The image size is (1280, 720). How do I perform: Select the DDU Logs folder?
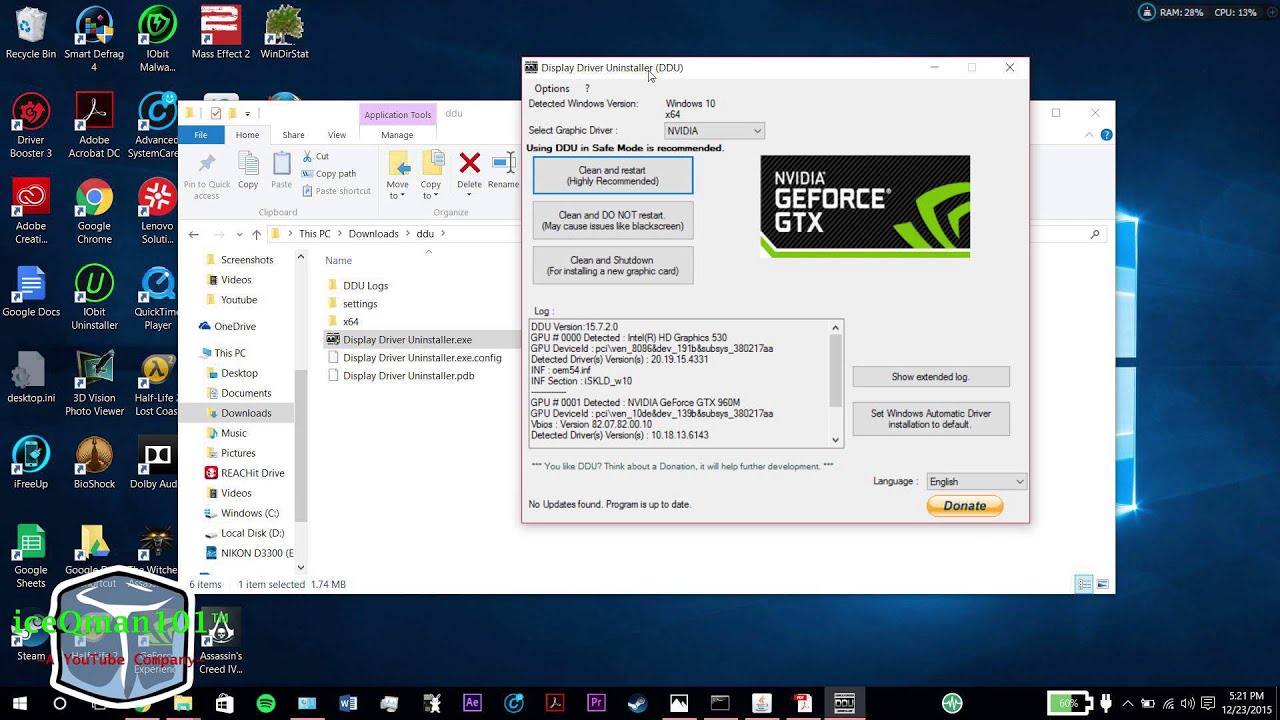(x=357, y=286)
